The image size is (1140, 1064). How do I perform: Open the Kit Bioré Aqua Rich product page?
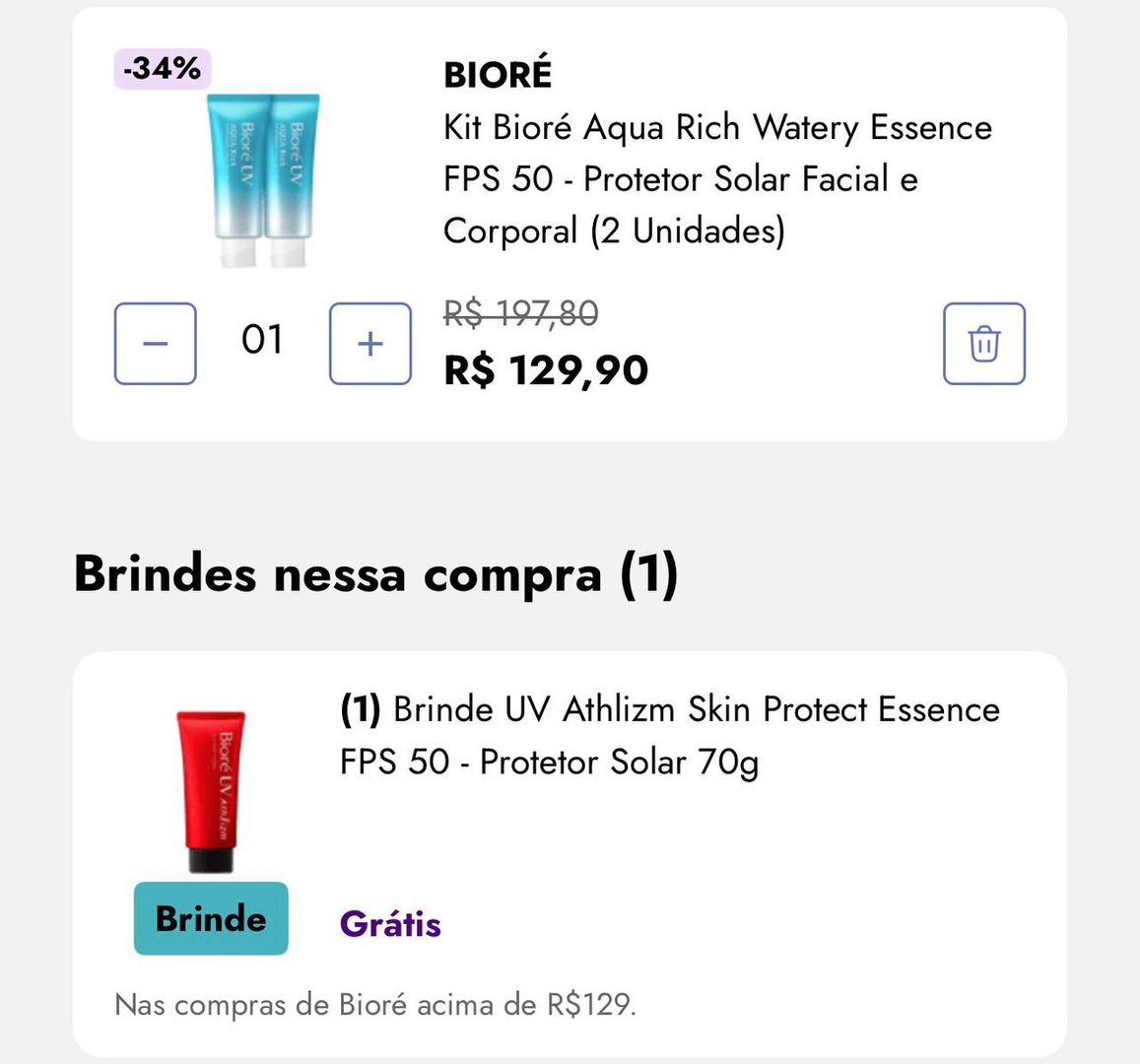[x=718, y=179]
